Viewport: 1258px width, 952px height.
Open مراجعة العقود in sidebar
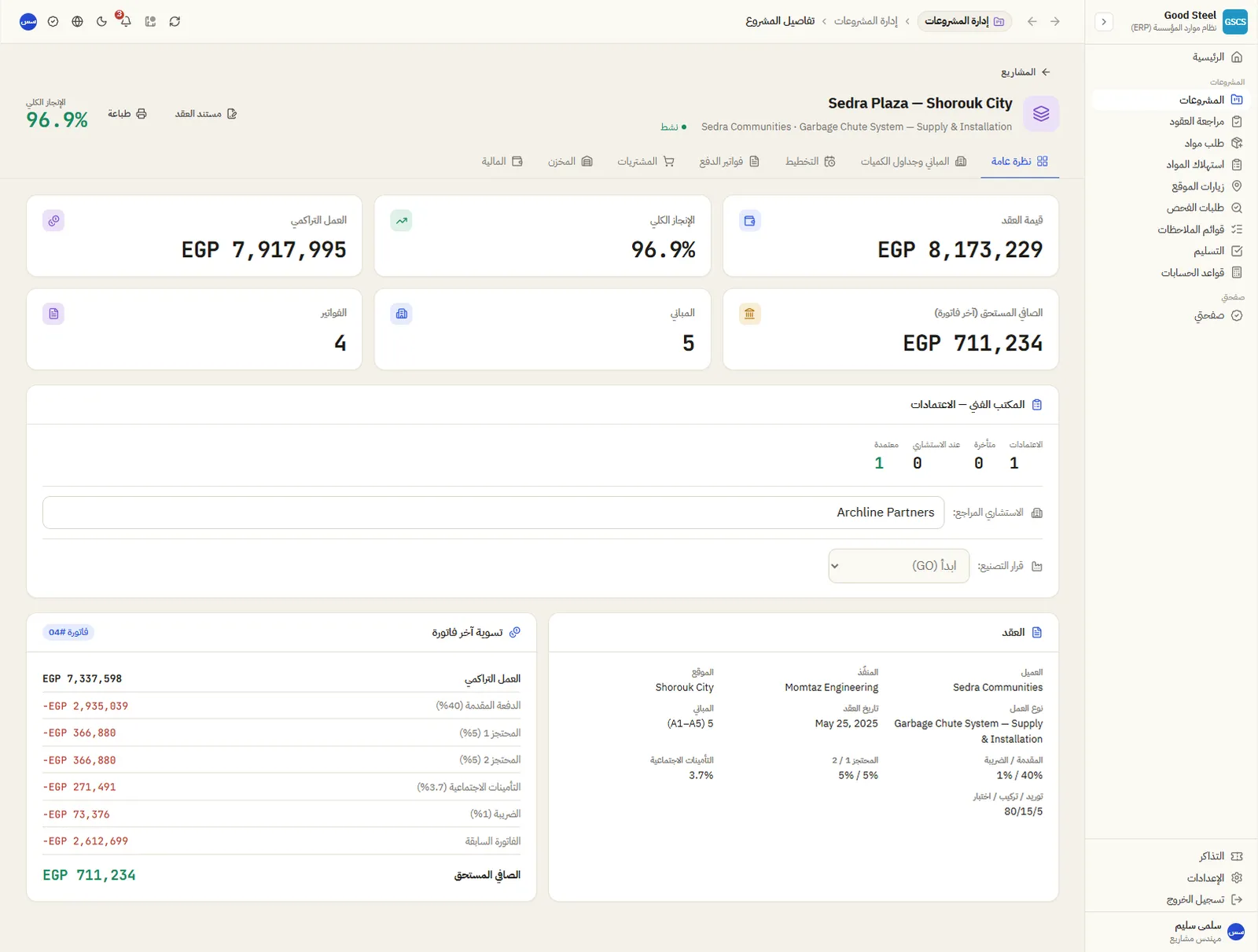[x=1172, y=121]
